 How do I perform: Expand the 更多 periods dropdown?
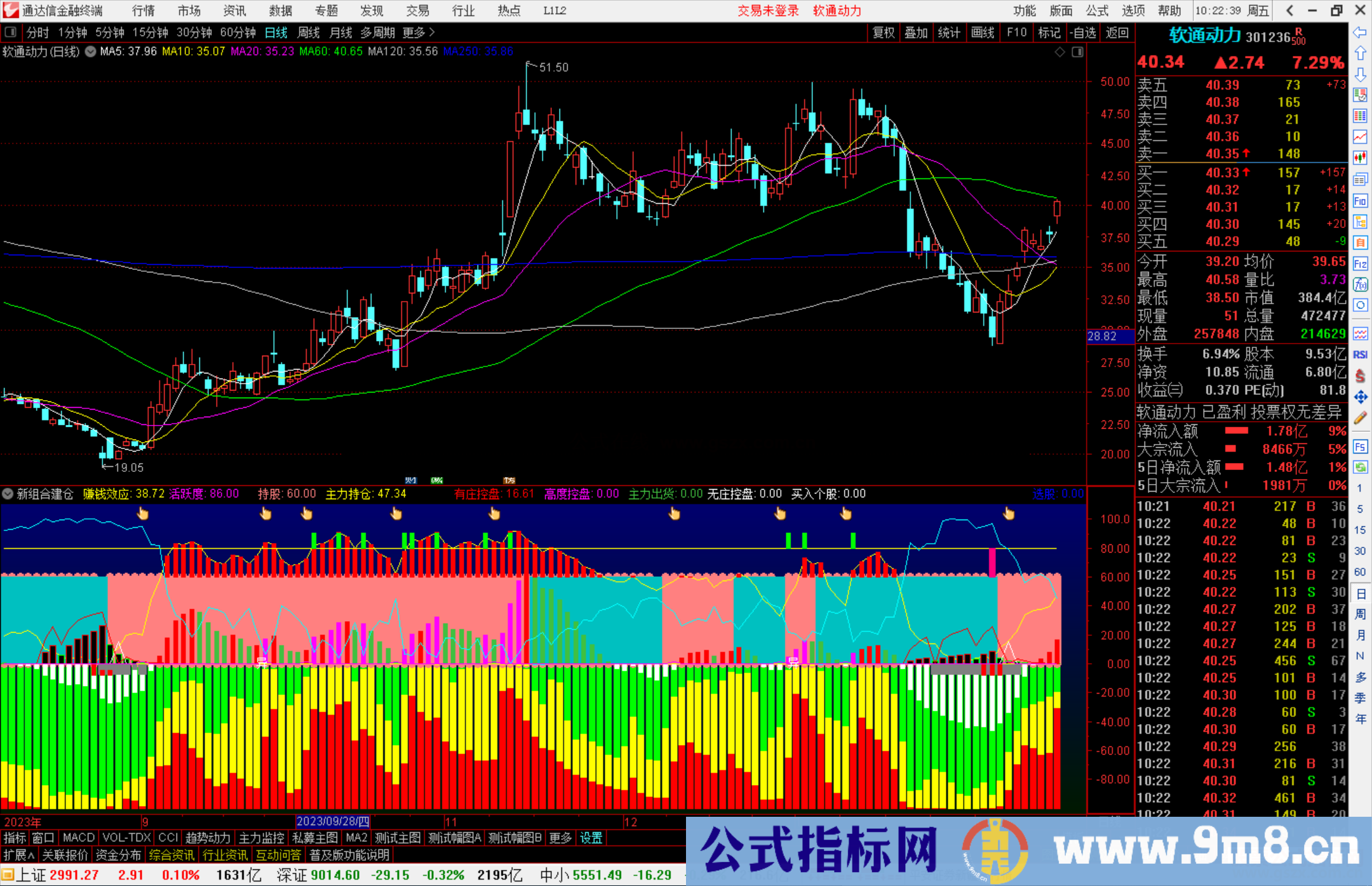coord(413,32)
